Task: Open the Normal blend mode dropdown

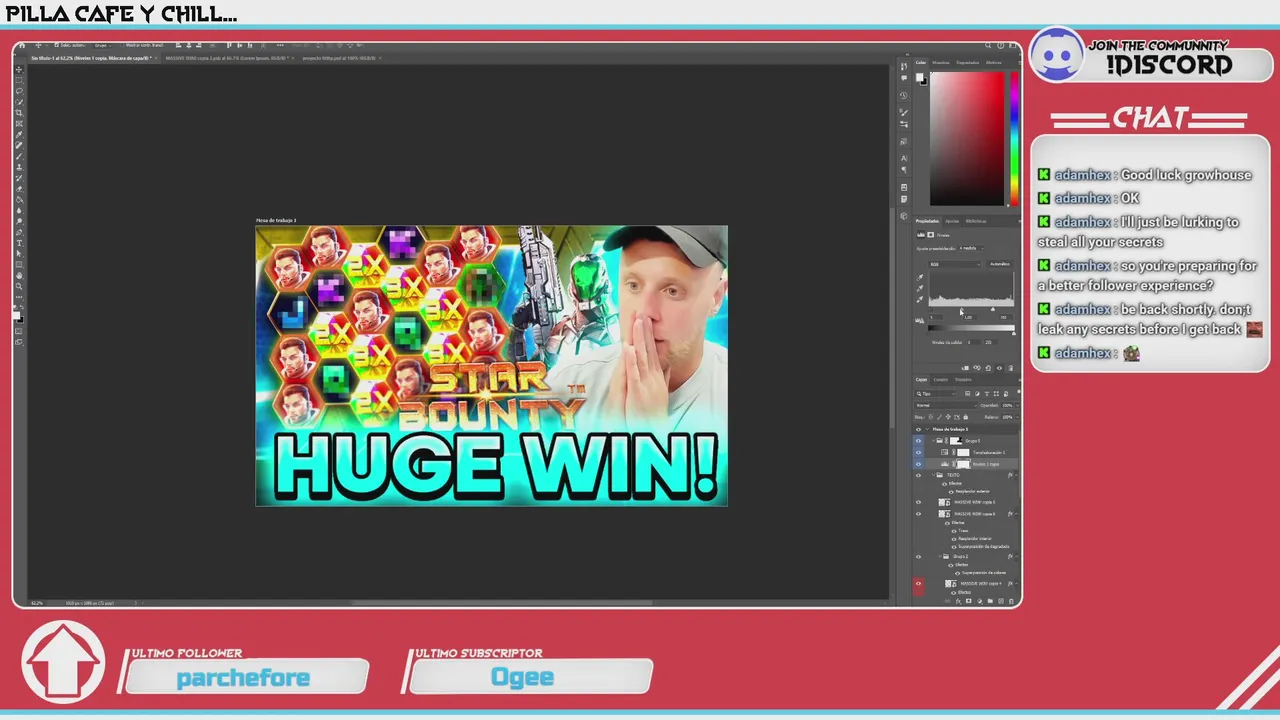Action: (x=945, y=405)
